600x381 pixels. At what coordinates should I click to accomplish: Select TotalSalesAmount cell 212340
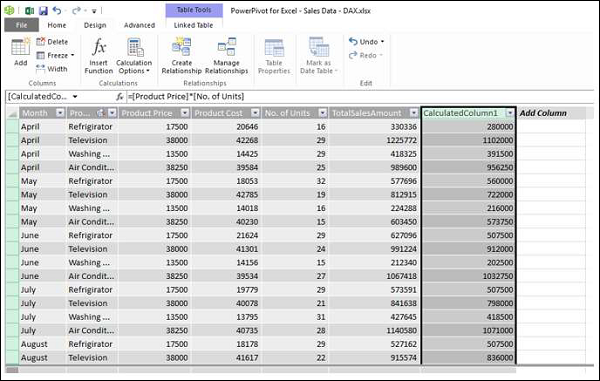click(374, 262)
